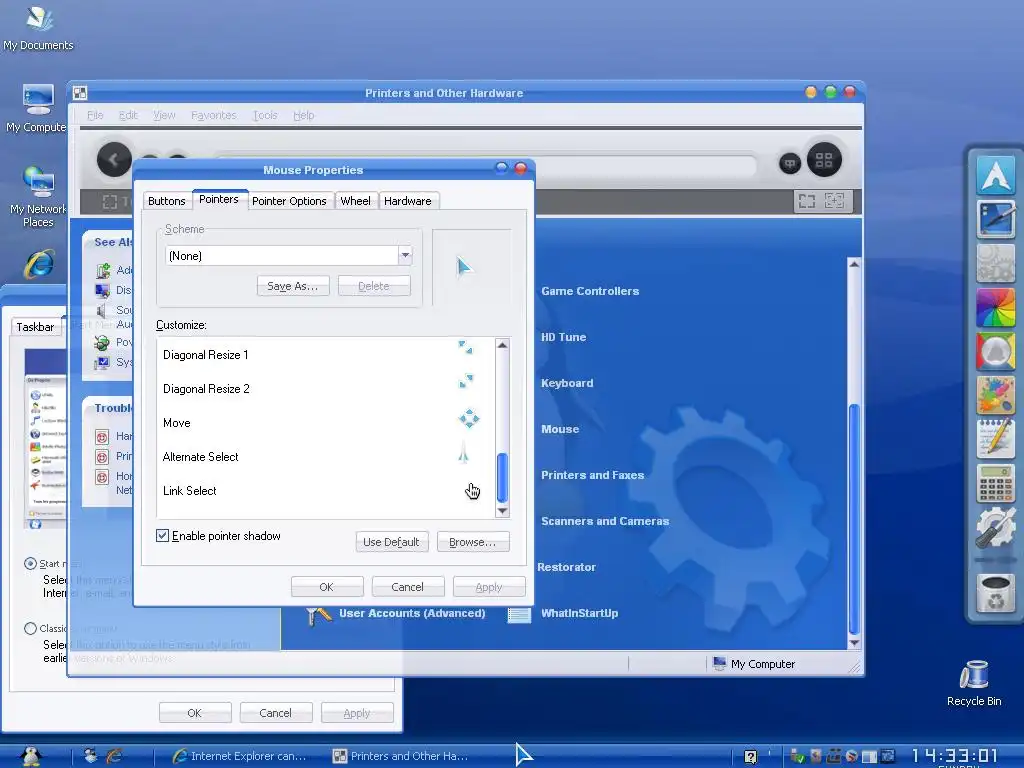This screenshot has height=768, width=1024.
Task: Select the Start menu radio button
Action: click(30, 563)
